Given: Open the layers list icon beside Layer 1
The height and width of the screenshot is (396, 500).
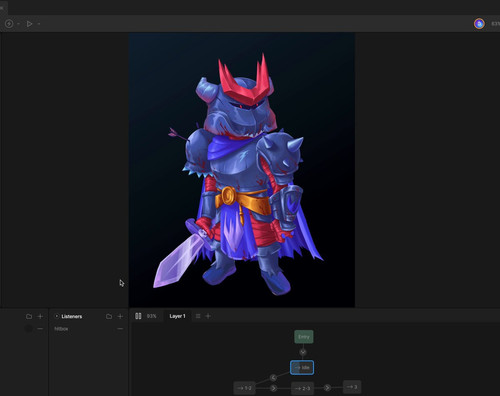Looking at the screenshot, I should click(198, 316).
